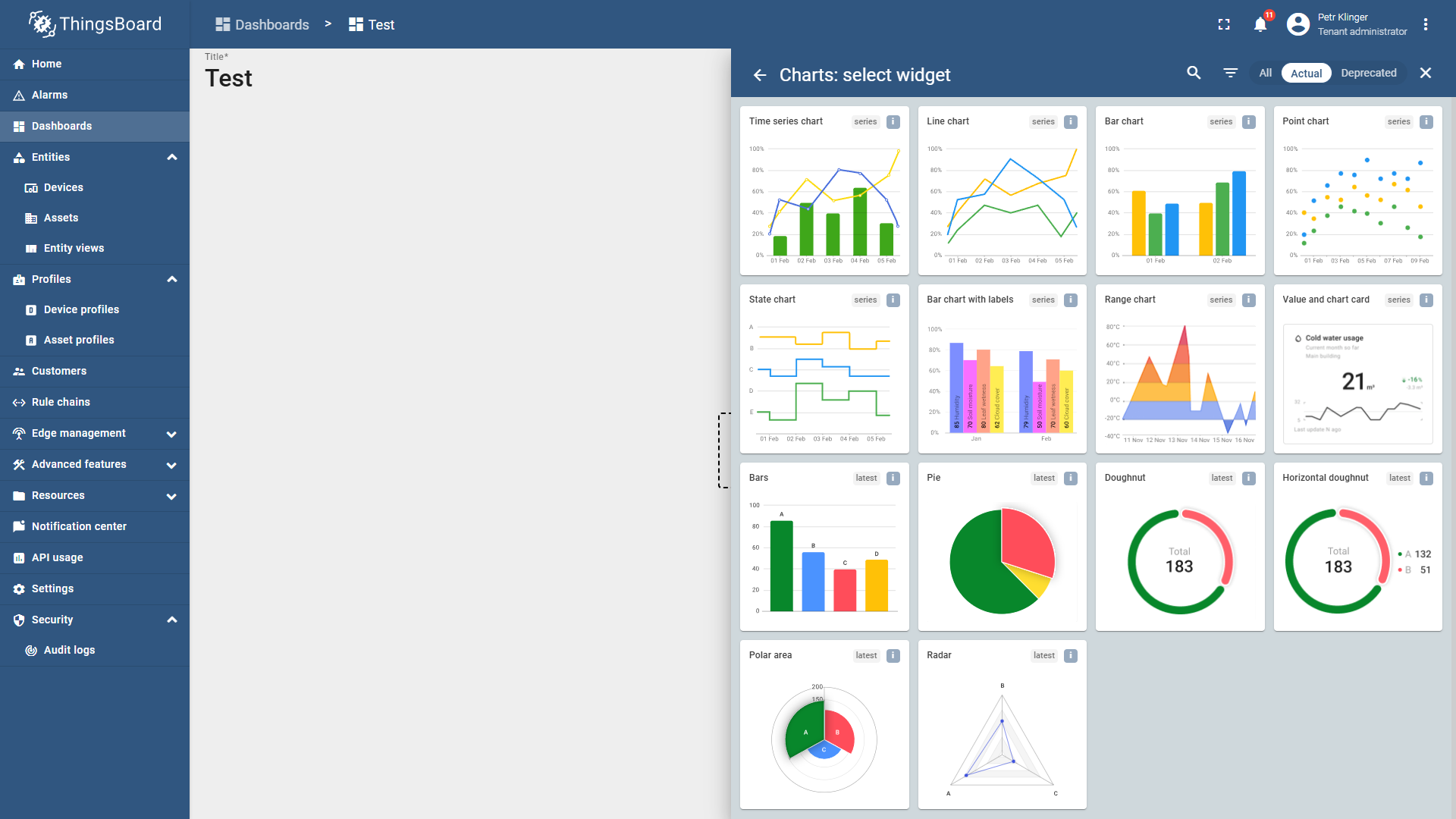
Task: Click the search icon in widget panel
Action: pyautogui.click(x=1194, y=73)
